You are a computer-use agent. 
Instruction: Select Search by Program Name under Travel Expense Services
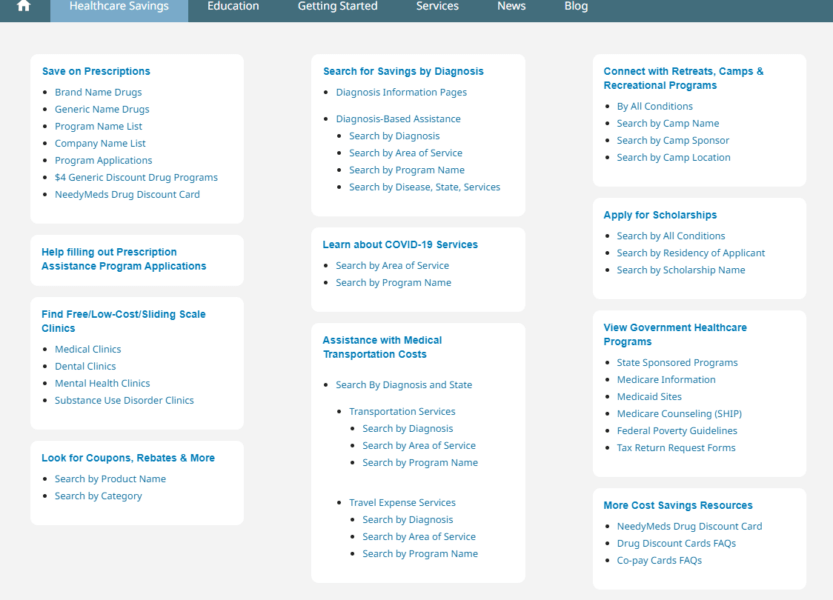[420, 554]
